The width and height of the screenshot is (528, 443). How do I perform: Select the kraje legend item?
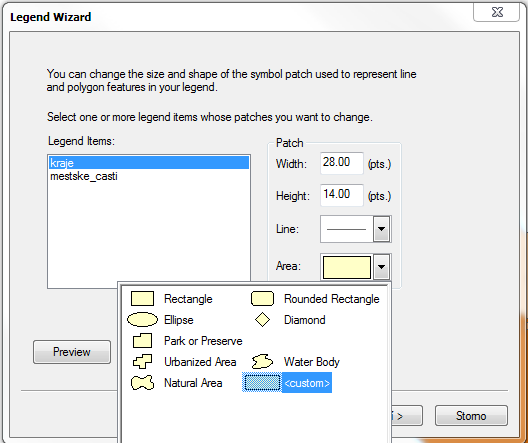(x=149, y=163)
